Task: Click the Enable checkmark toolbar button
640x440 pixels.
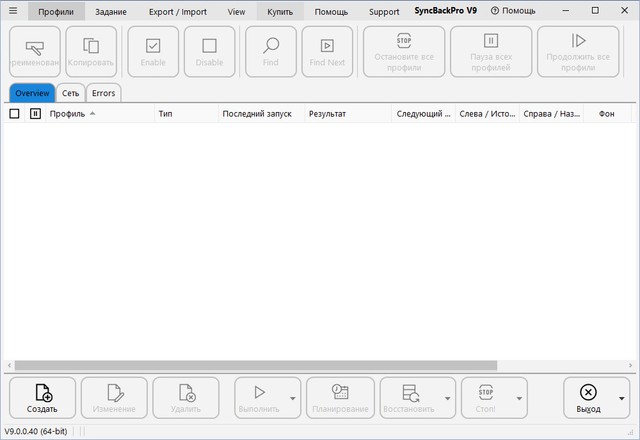Action: click(153, 45)
